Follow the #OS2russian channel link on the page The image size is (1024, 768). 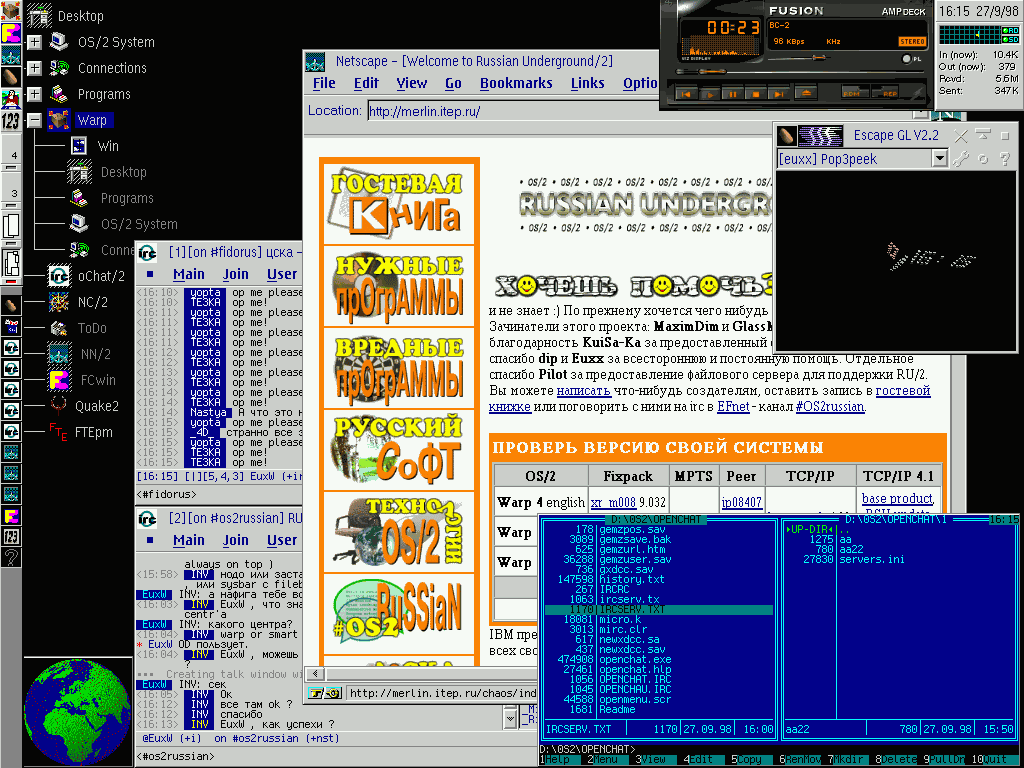(829, 407)
